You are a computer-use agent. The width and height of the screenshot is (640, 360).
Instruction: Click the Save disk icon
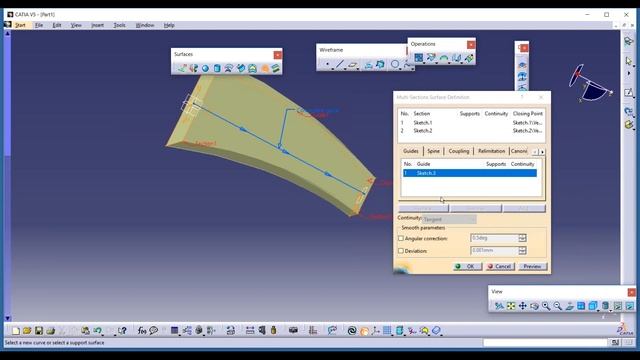(39, 331)
